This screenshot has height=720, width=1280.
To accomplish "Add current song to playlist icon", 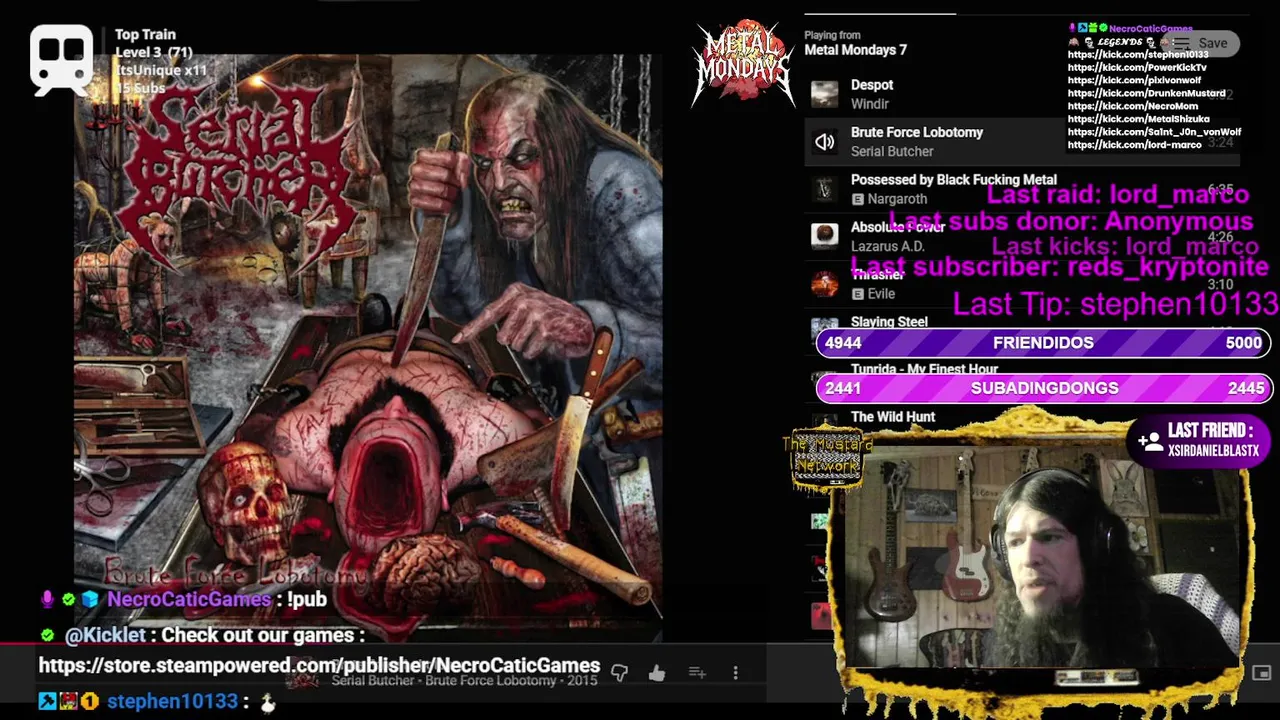I will (697, 673).
